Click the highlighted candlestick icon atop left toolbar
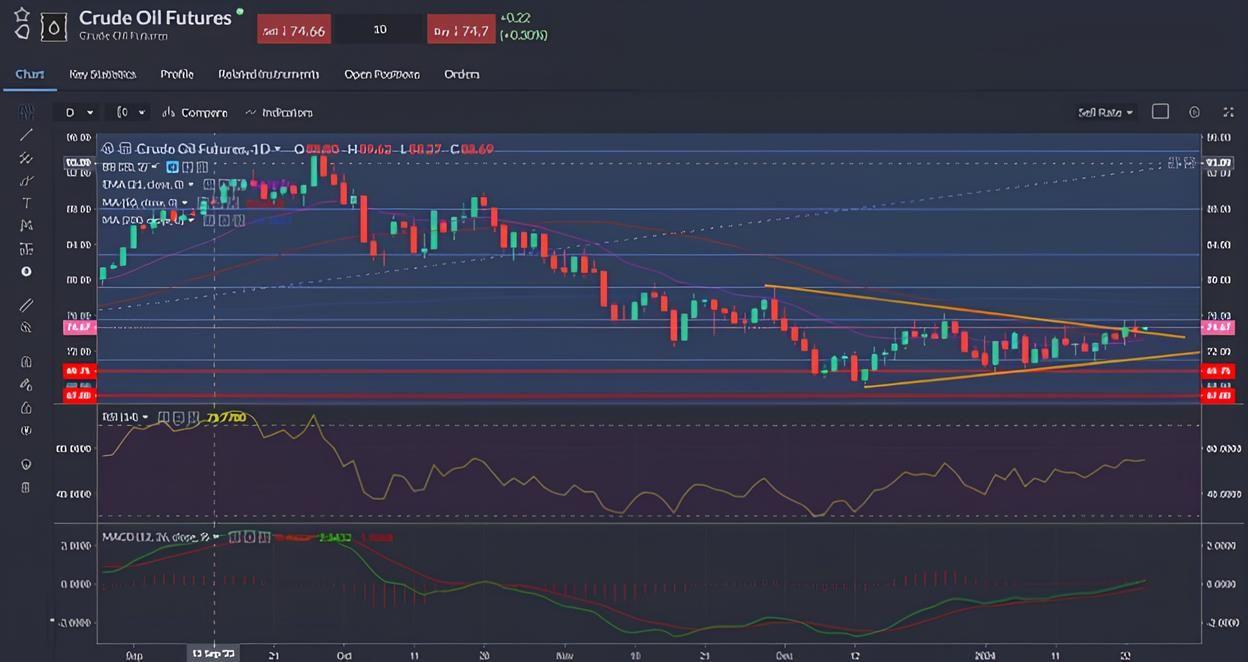This screenshot has height=662, width=1248. 26,112
